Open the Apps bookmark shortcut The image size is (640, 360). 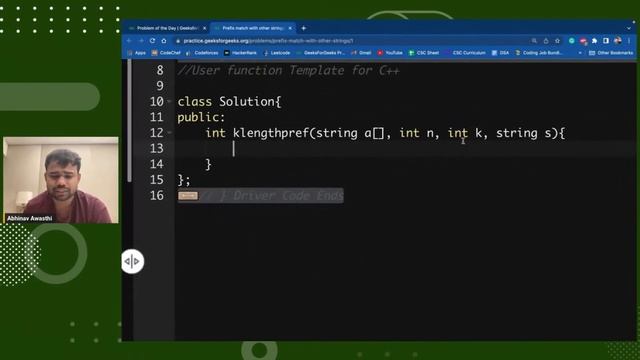point(137,53)
